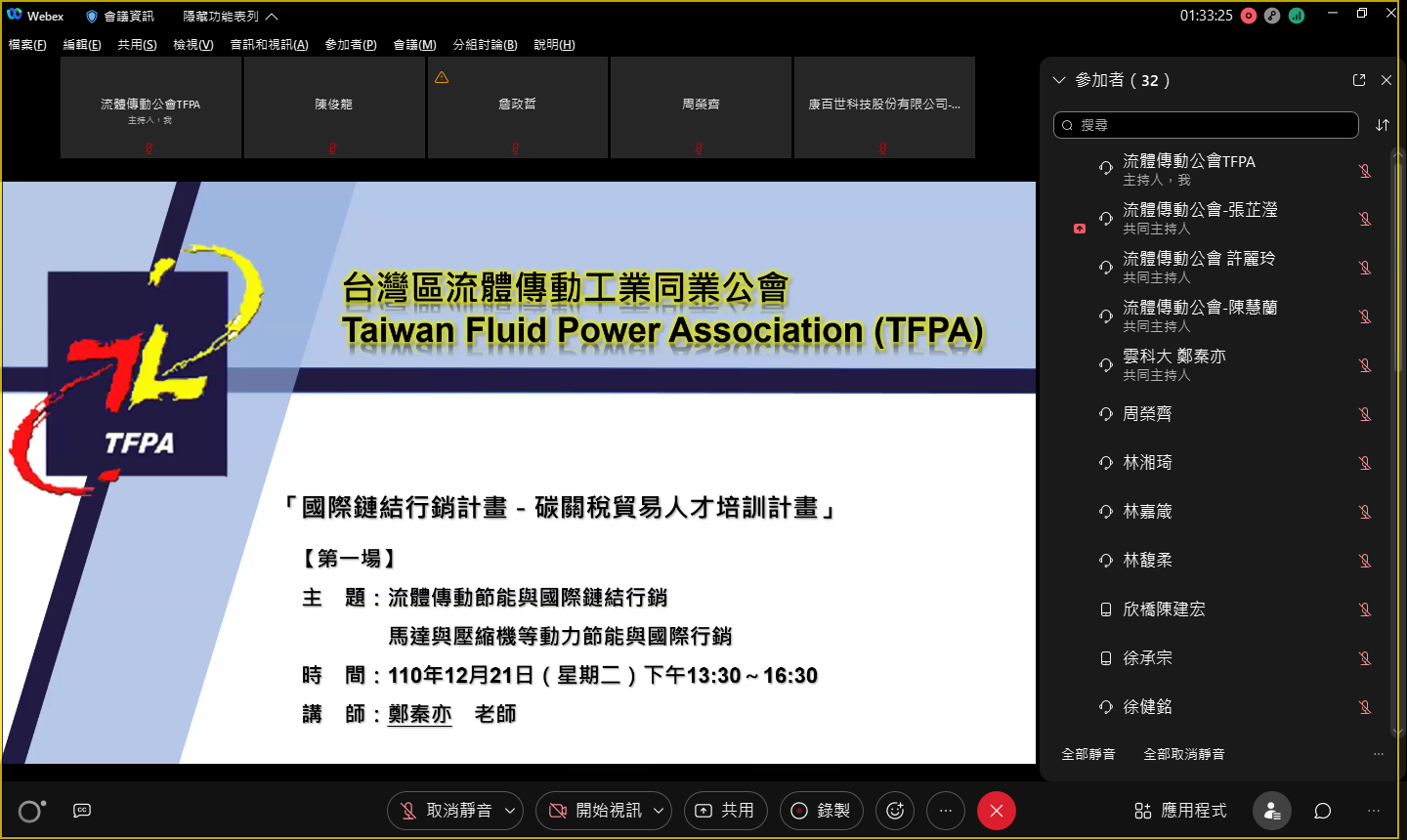
Task: Select 詹政哲 video tile
Action: pos(518,107)
